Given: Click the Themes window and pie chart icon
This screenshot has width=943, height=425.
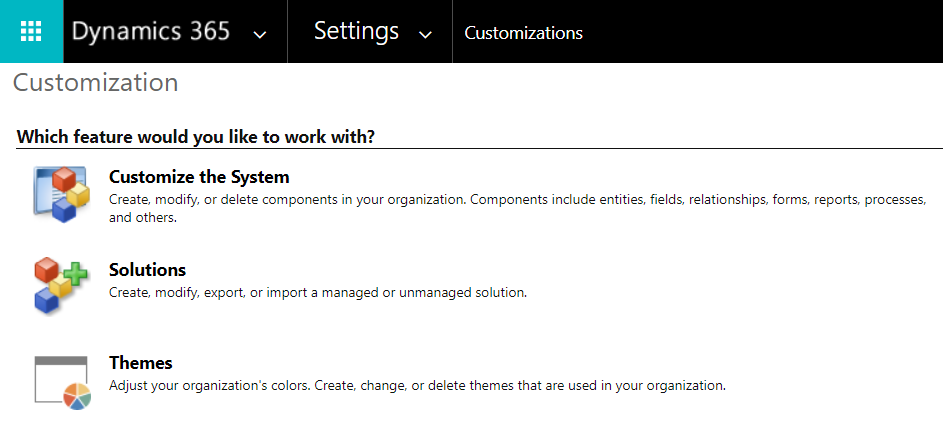Looking at the screenshot, I should click(62, 381).
